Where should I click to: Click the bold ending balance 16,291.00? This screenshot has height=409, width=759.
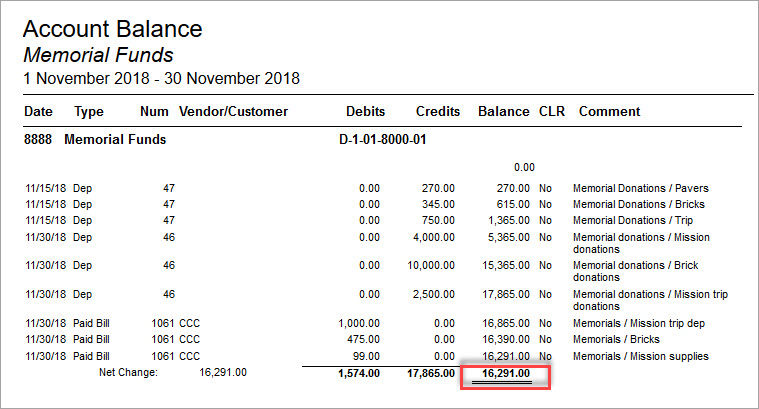[x=506, y=374]
